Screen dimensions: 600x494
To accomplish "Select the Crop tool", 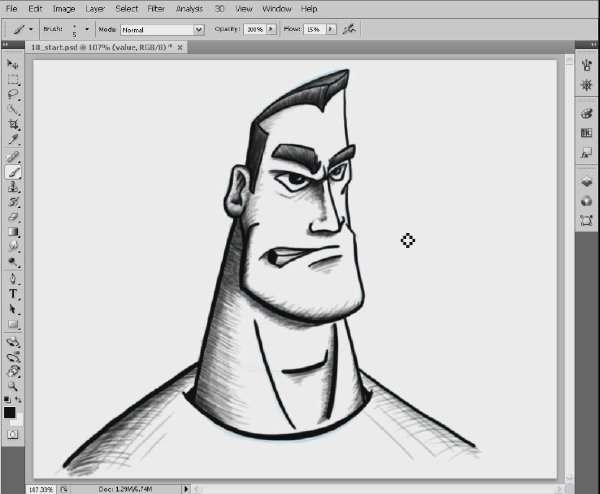I will click(13, 124).
